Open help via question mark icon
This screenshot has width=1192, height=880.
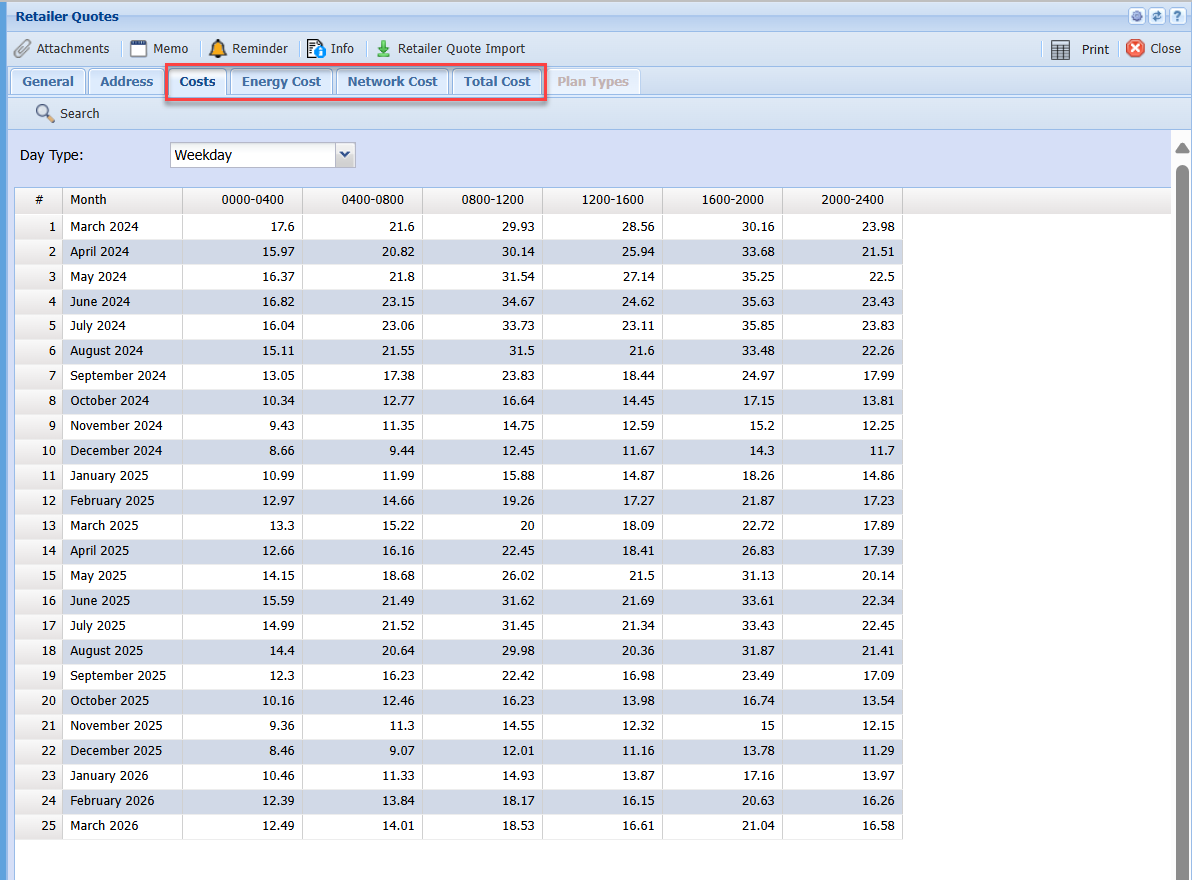coord(1177,16)
